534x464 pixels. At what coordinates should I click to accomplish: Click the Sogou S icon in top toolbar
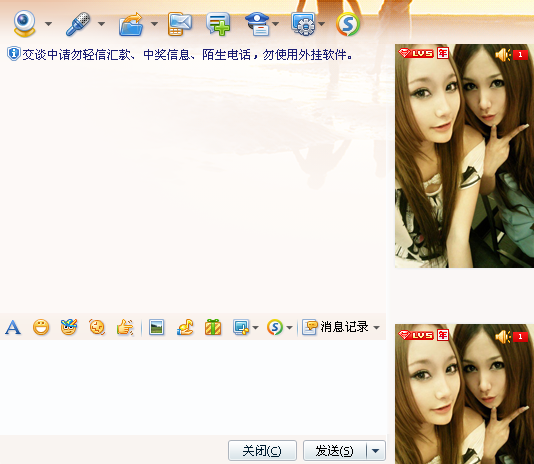coord(348,24)
